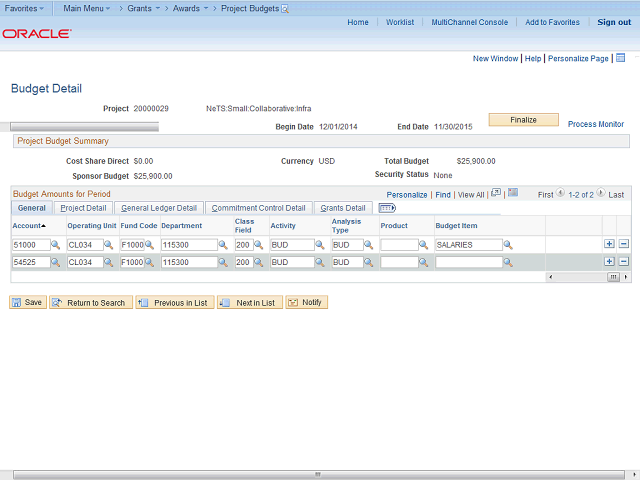Viewport: 640px width, 480px height.
Task: Click lookup icon beside SALARIES budget item
Action: pyautogui.click(x=508, y=245)
